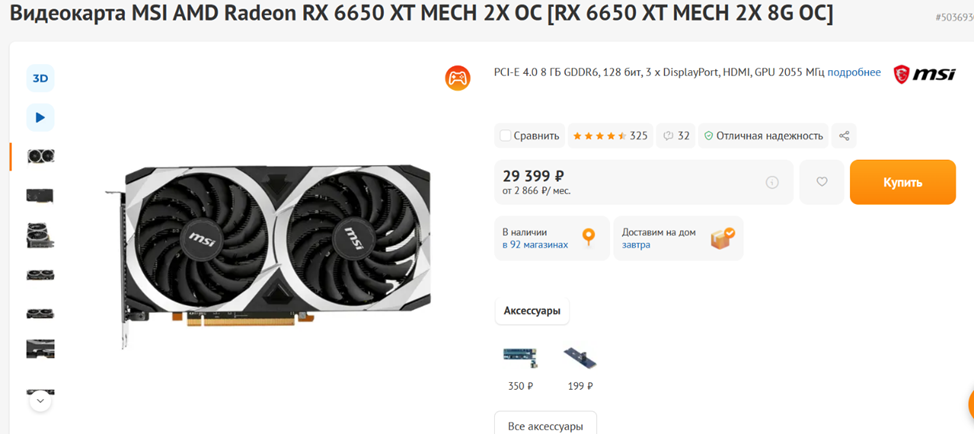
Task: Open the Аксессуары tab
Action: click(x=532, y=310)
